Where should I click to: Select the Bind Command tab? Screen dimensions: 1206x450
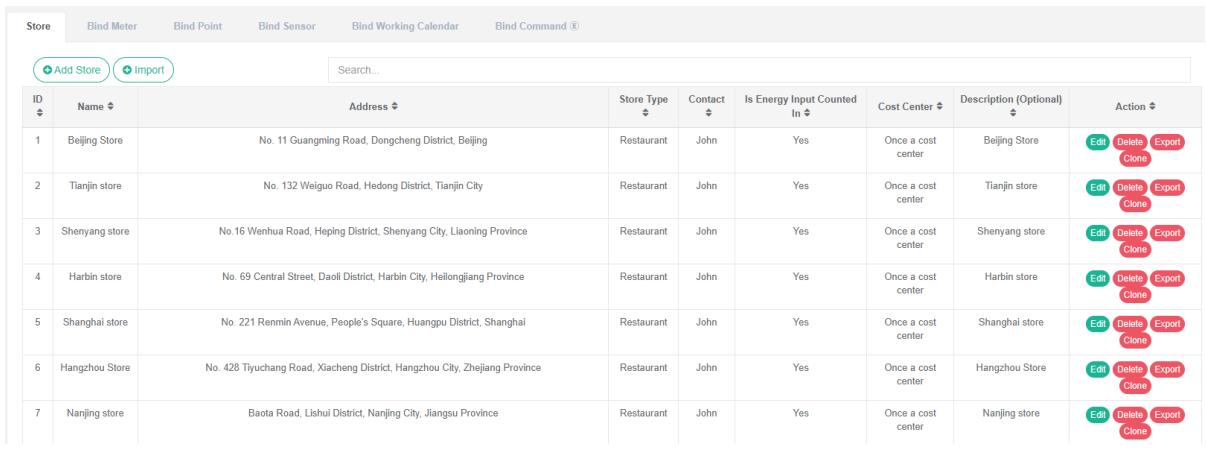(x=536, y=26)
